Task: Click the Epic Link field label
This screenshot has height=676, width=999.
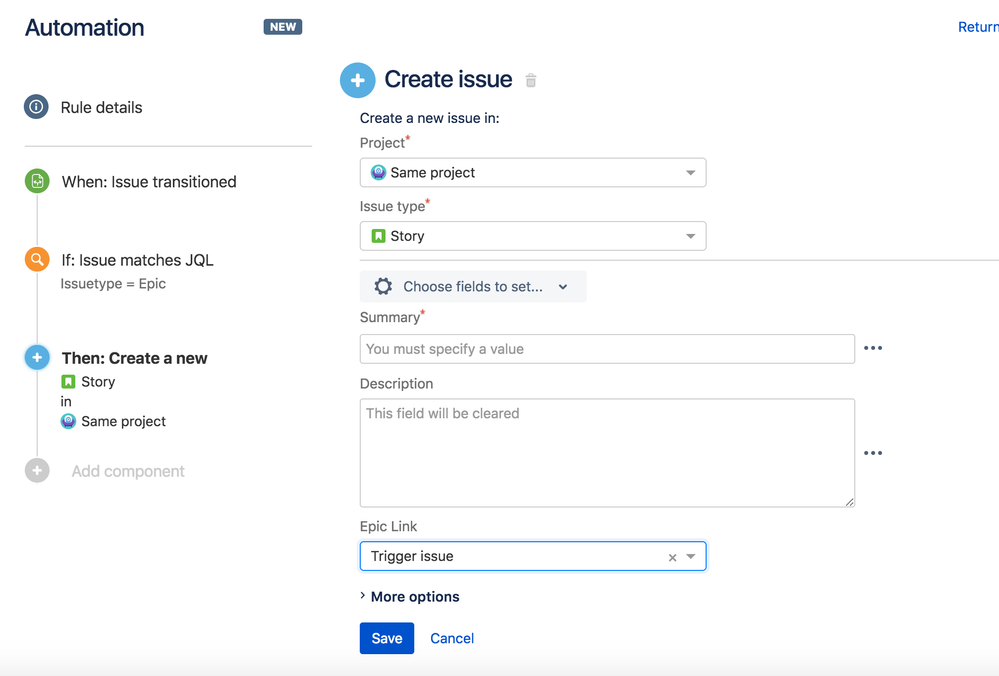Action: (389, 526)
